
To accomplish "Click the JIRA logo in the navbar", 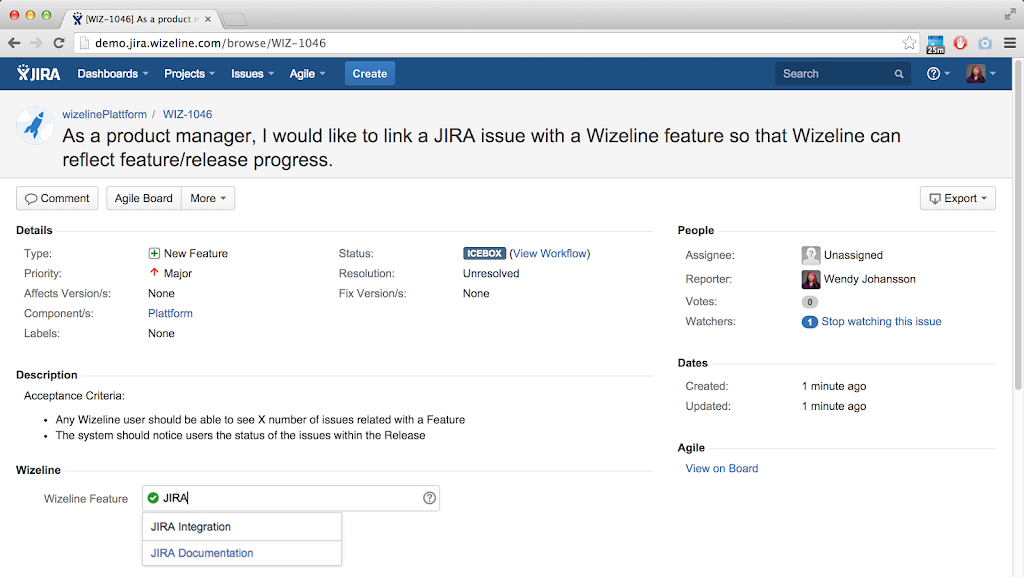I will 39,73.
